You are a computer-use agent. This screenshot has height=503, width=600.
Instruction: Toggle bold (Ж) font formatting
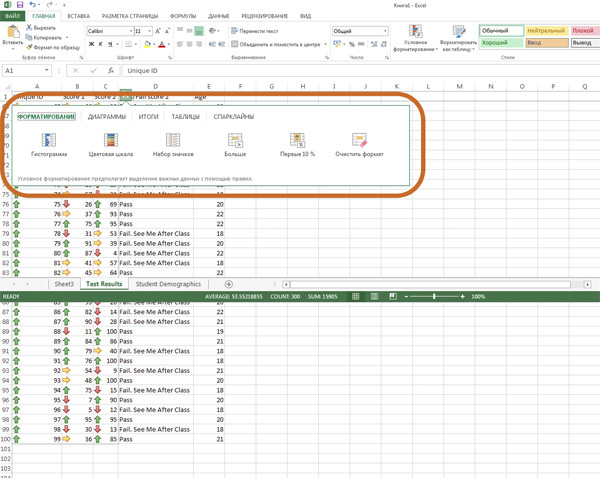(90, 45)
